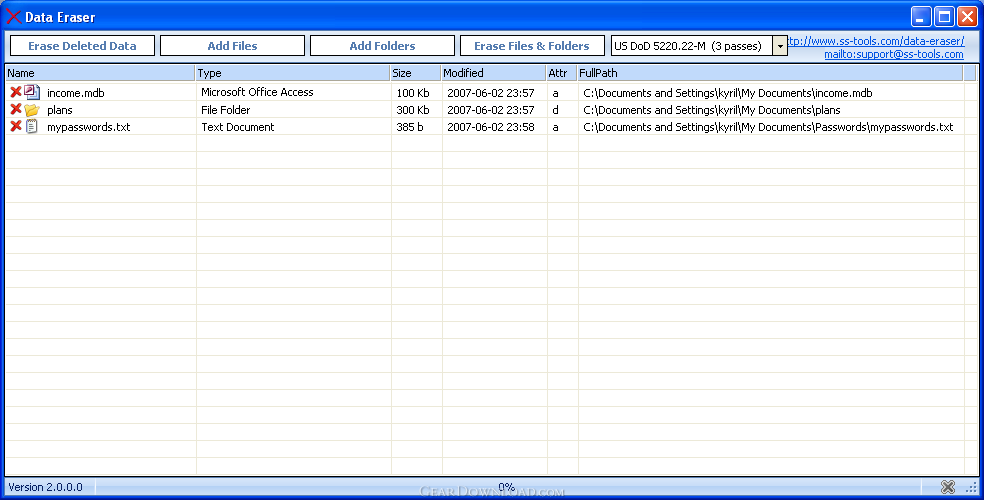Click the 'a' attribute cell for income.mdb
The image size is (984, 500).
[x=555, y=93]
